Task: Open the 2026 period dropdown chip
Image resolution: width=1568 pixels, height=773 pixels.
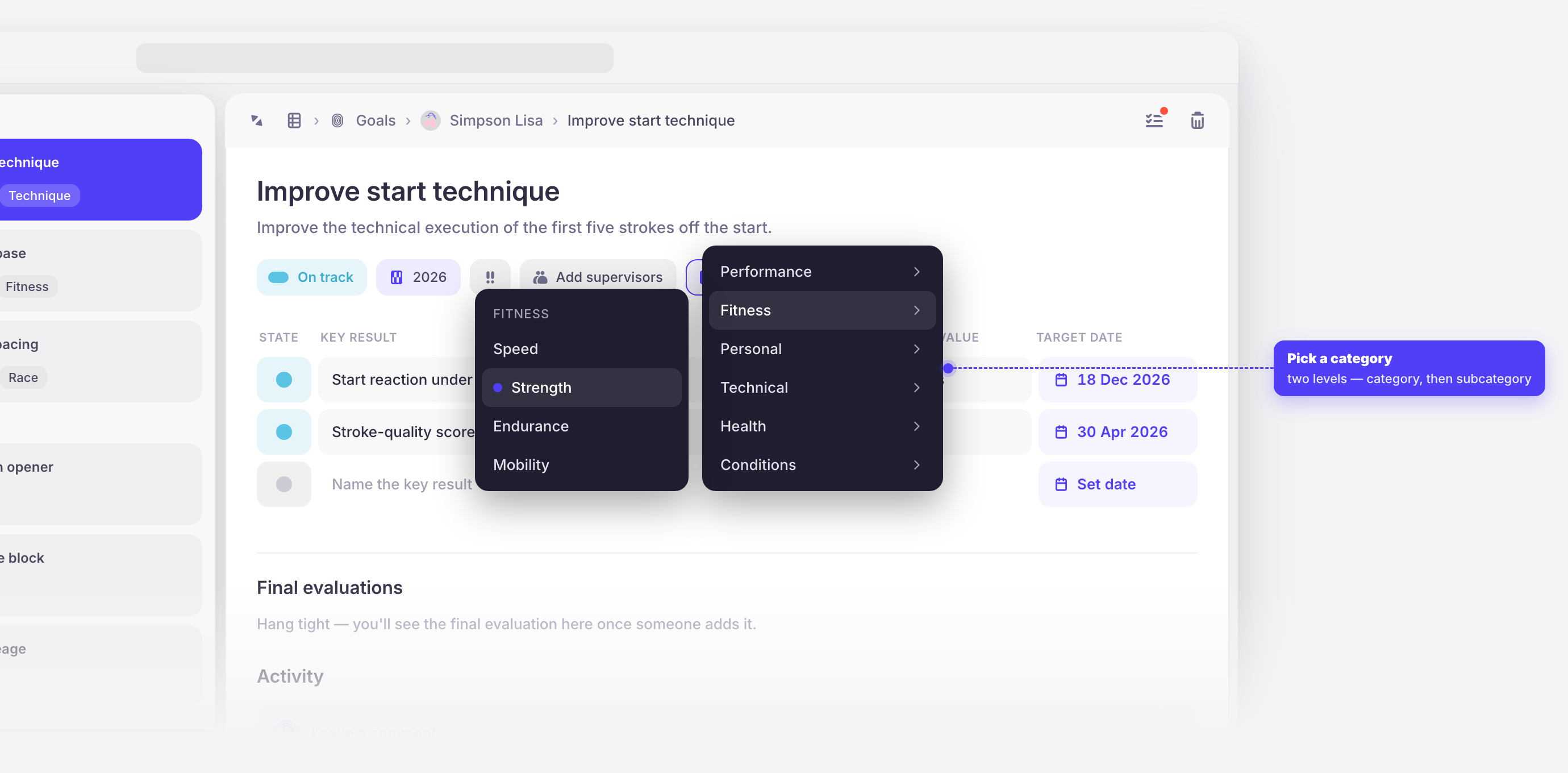Action: pos(418,277)
